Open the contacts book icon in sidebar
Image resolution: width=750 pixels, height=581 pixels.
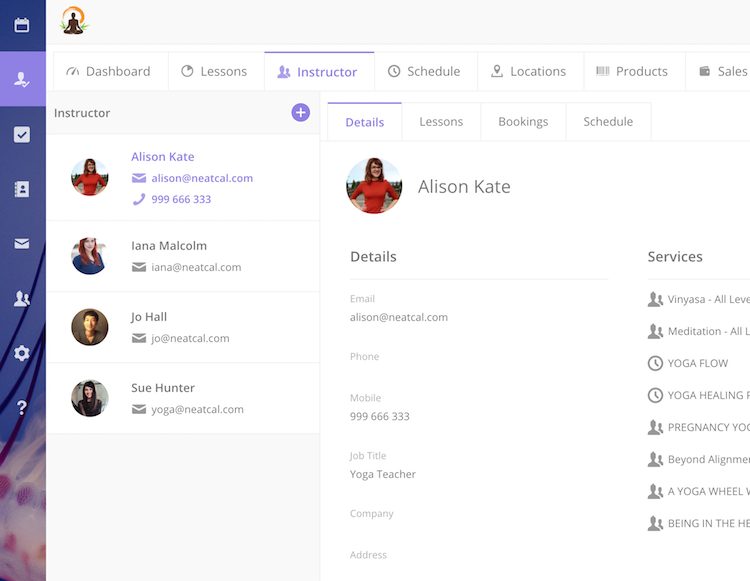pyautogui.click(x=22, y=189)
